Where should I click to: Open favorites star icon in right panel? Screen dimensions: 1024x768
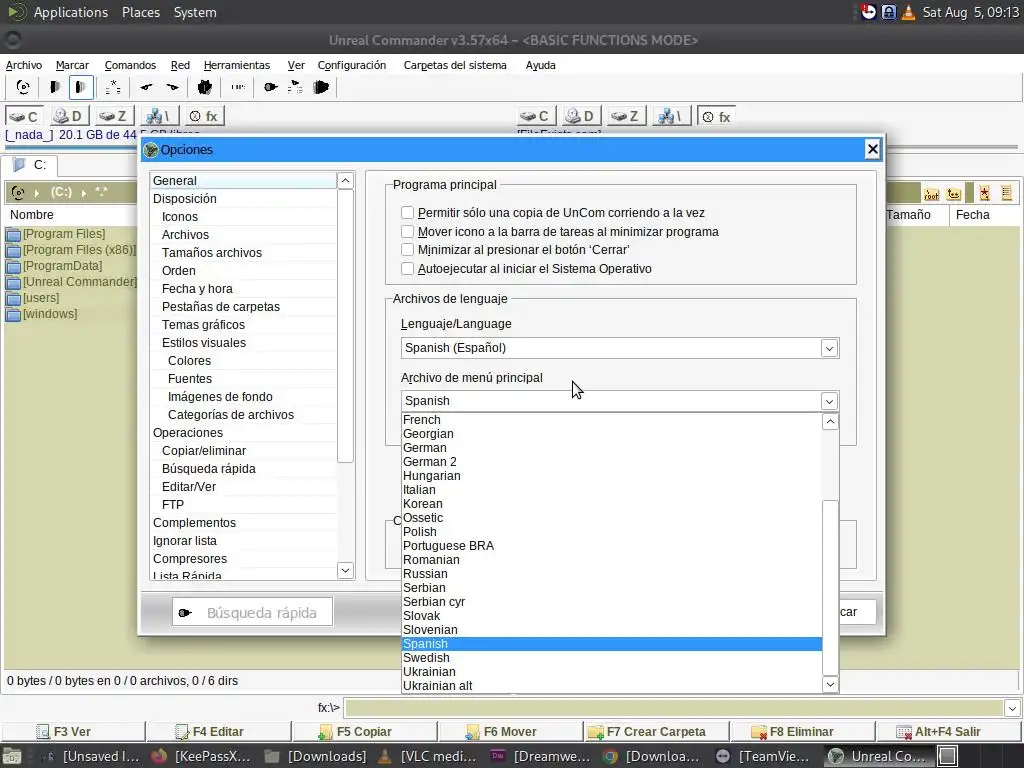pyautogui.click(x=984, y=193)
